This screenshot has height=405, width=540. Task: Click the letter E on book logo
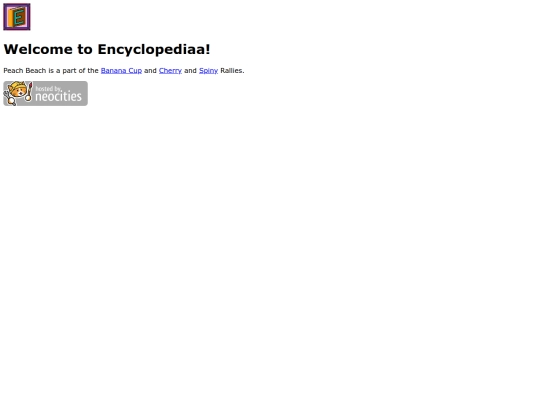coord(20,17)
